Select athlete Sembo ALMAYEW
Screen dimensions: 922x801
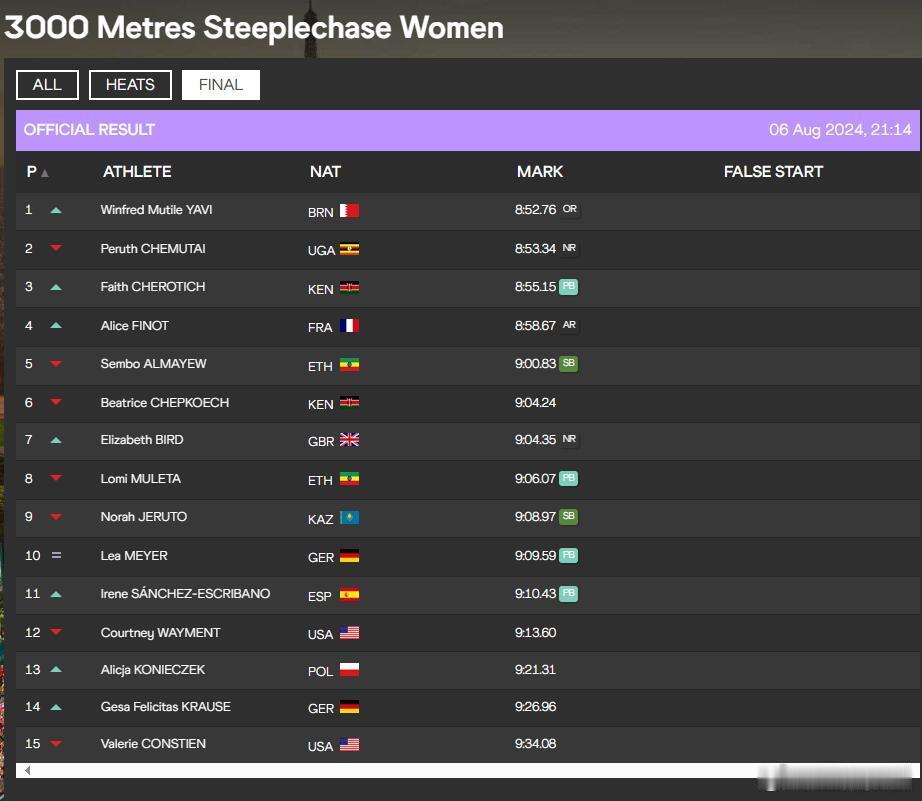point(153,363)
